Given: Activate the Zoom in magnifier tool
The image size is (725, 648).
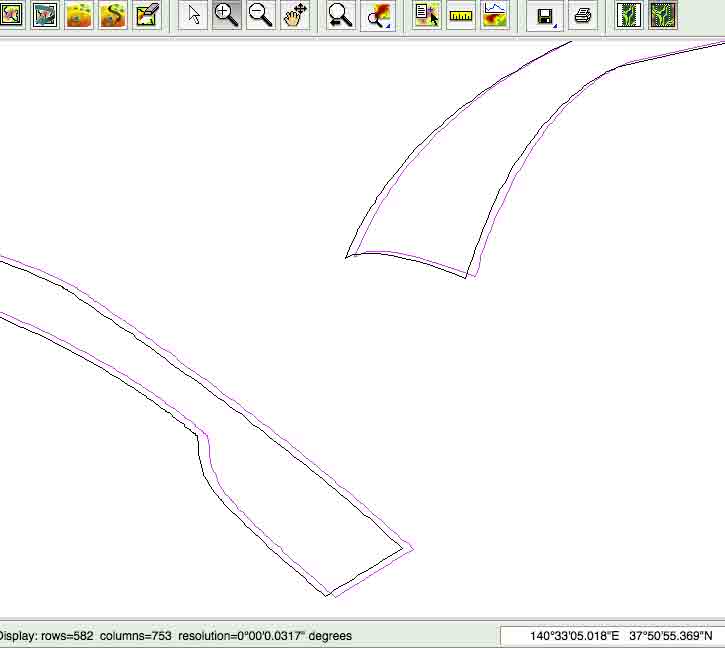Looking at the screenshot, I should pos(227,15).
